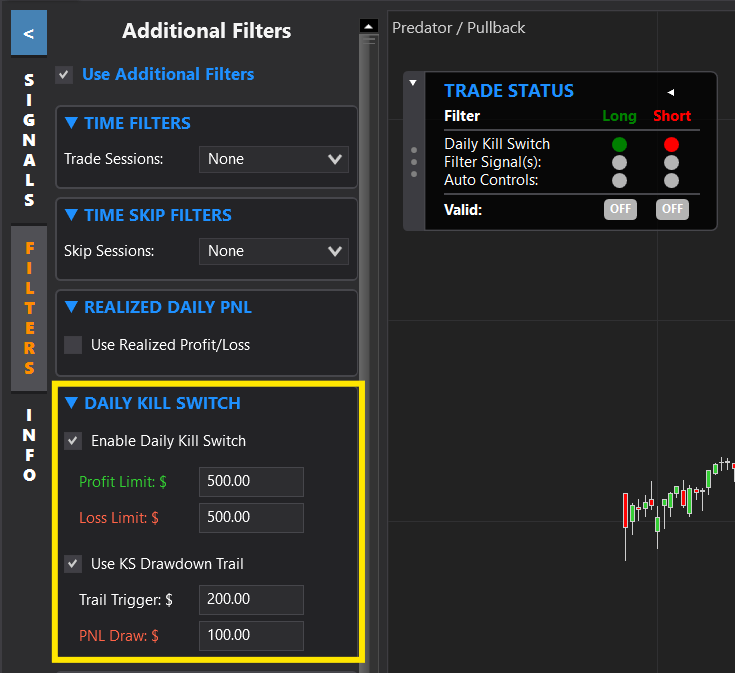The width and height of the screenshot is (735, 673).
Task: Click Daily Kill Switch Long green indicator
Action: point(619,144)
